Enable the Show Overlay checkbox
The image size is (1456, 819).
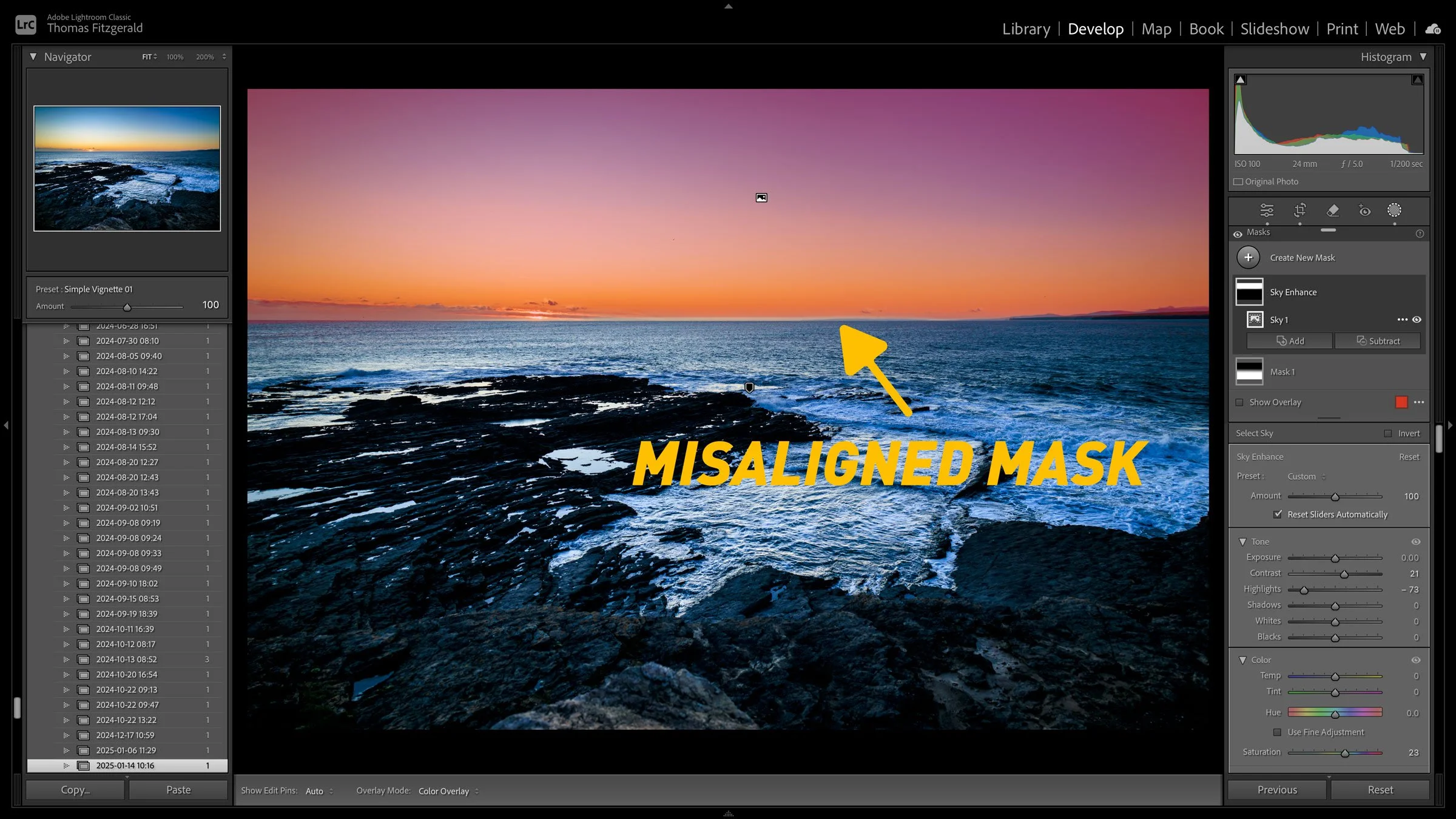click(x=1239, y=402)
